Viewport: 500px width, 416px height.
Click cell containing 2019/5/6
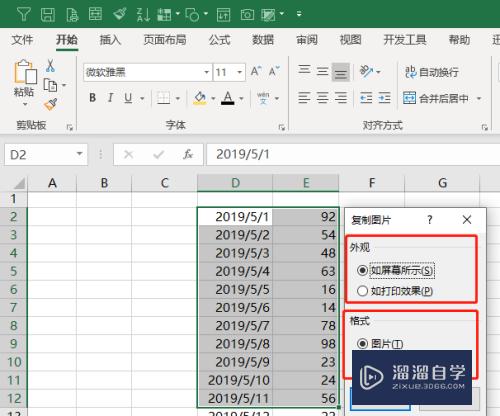(x=235, y=307)
